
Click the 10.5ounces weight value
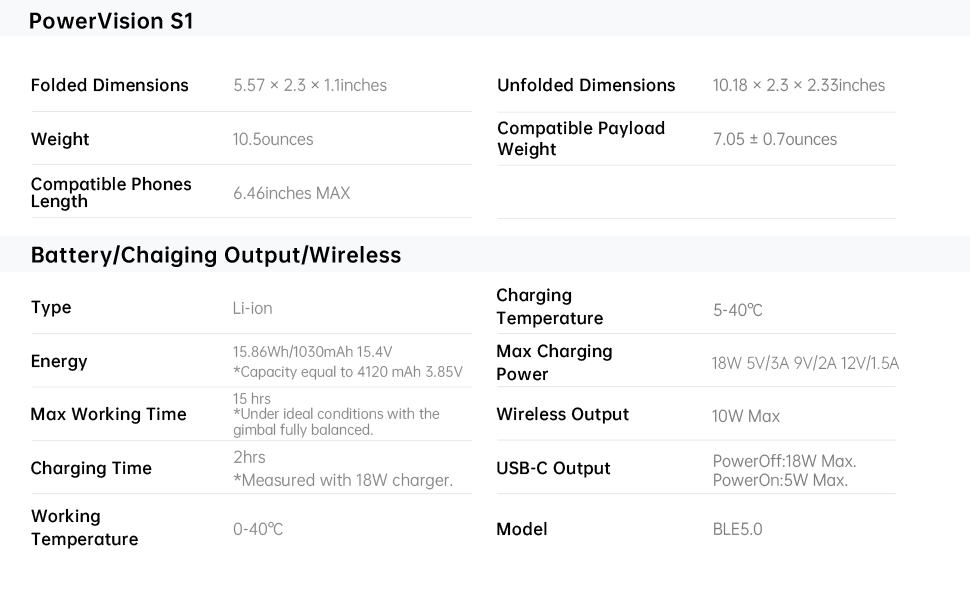[273, 139]
